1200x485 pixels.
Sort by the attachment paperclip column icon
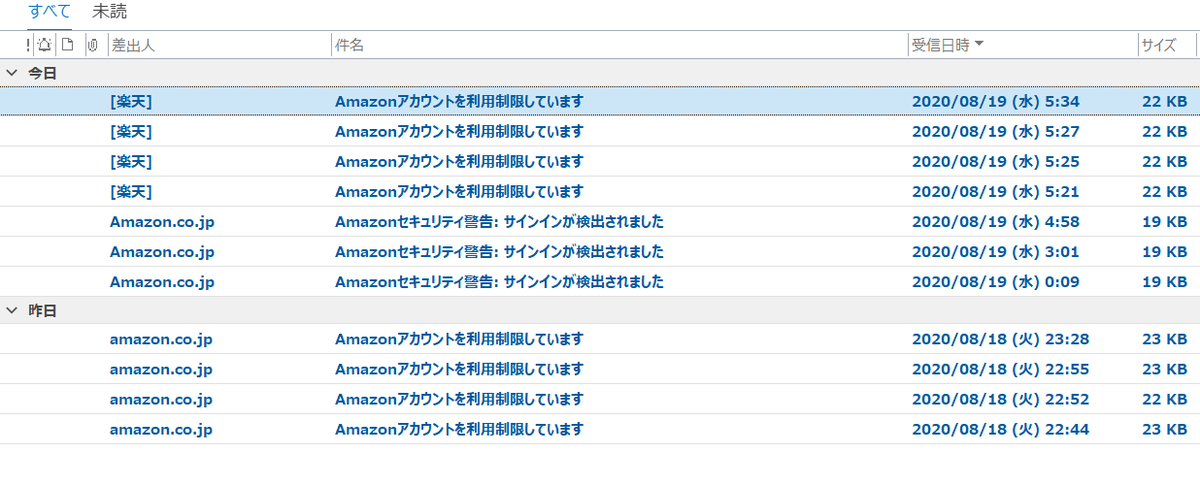[x=92, y=44]
